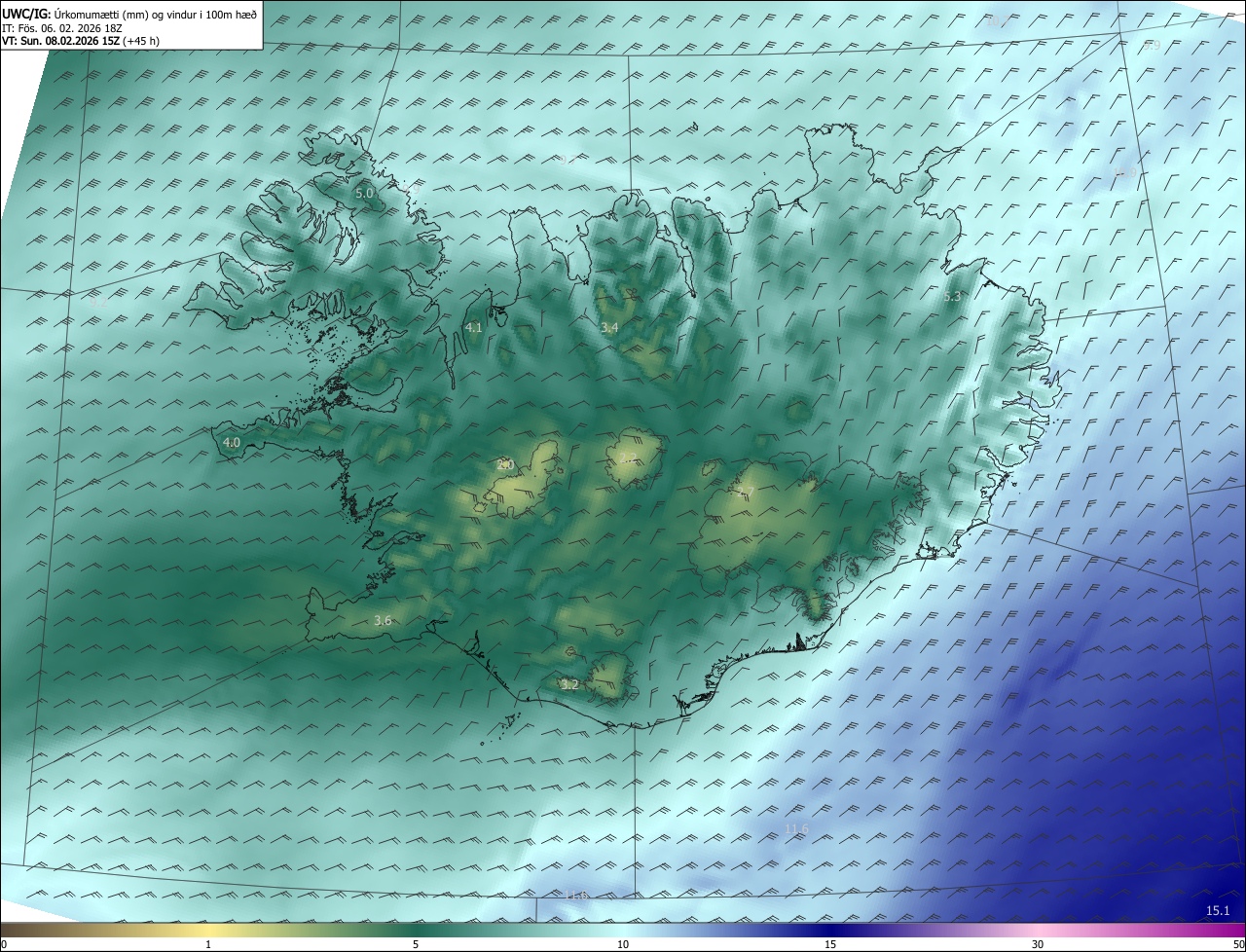Click the valid time 'VT: Sun. 08.02.2026 15Z (+45 h)'
Screen dimensions: 1246x952
[x=81, y=41]
